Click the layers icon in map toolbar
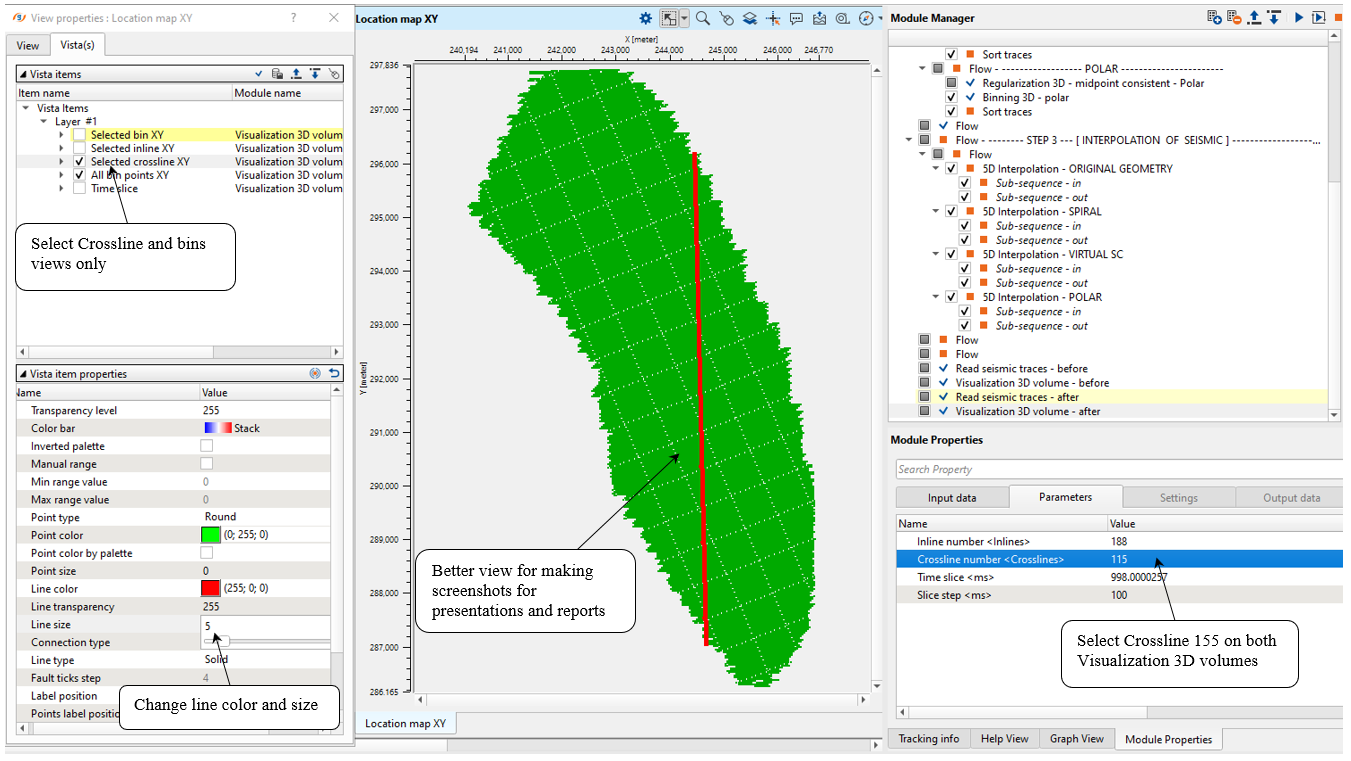This screenshot has width=1351, height=761. click(749, 18)
